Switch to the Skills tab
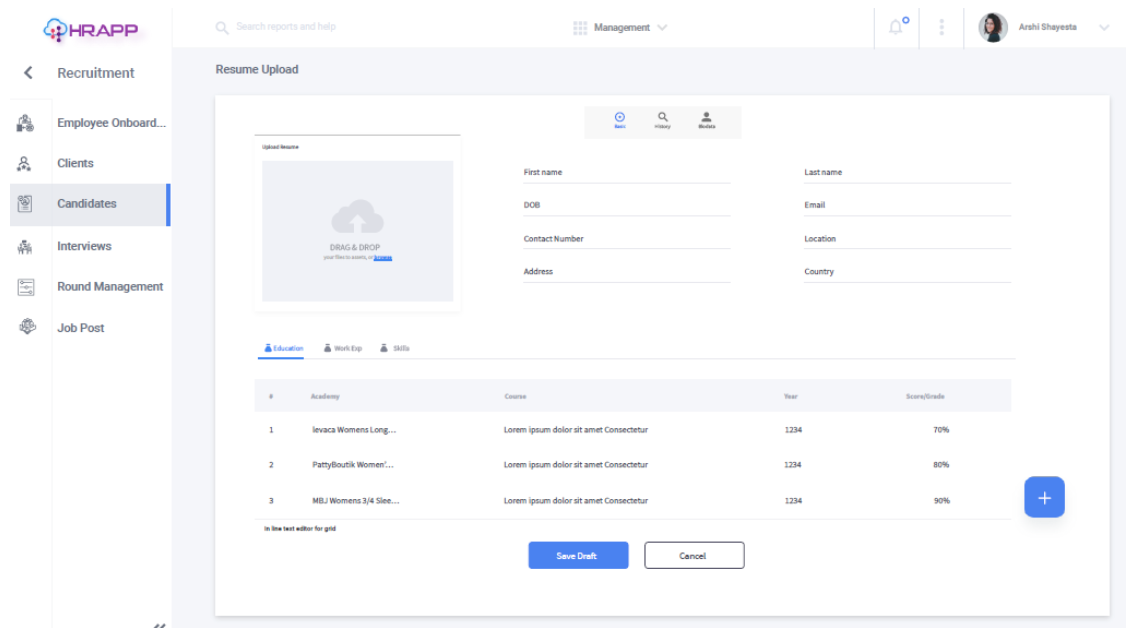1130x628 pixels. point(395,348)
